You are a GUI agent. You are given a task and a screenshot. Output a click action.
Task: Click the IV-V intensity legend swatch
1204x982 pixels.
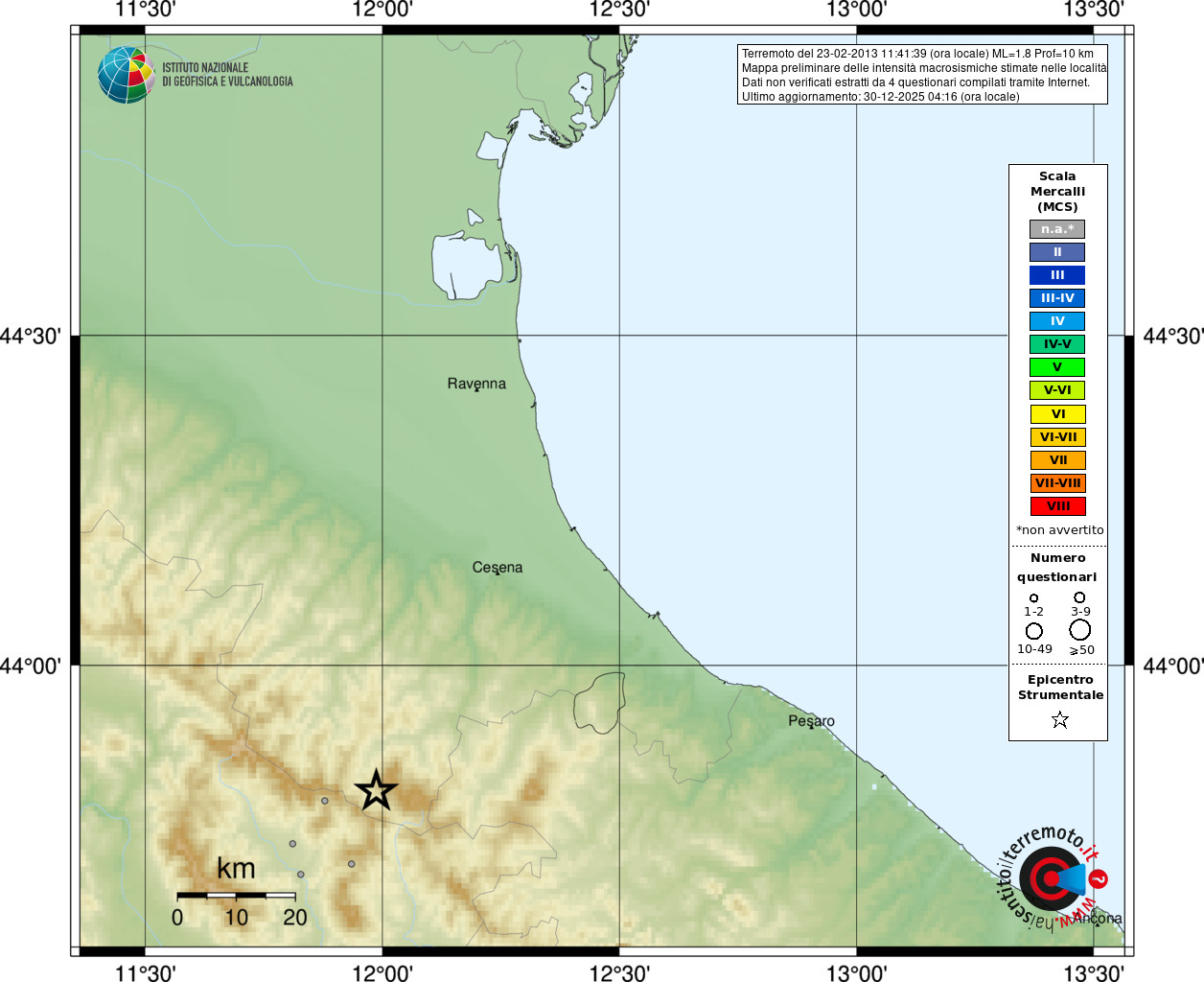pos(1057,344)
